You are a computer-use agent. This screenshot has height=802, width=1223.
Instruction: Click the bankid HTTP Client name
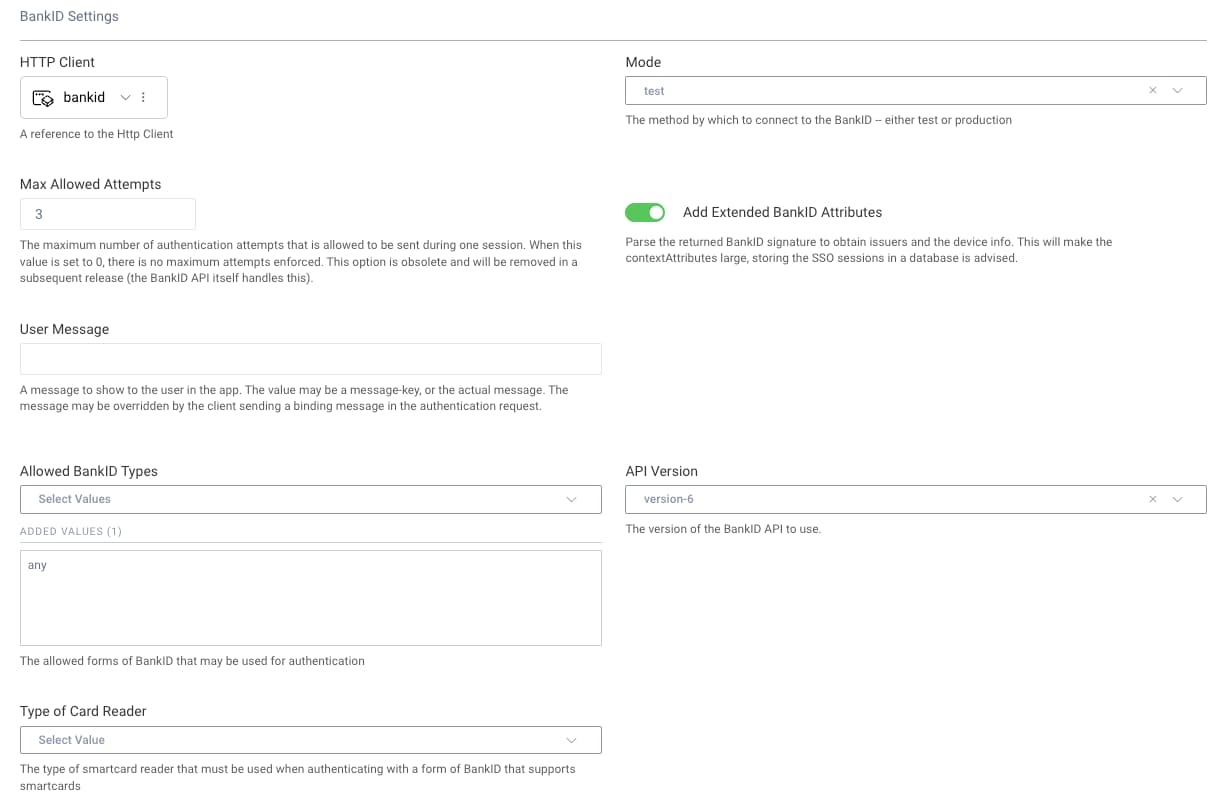(84, 98)
